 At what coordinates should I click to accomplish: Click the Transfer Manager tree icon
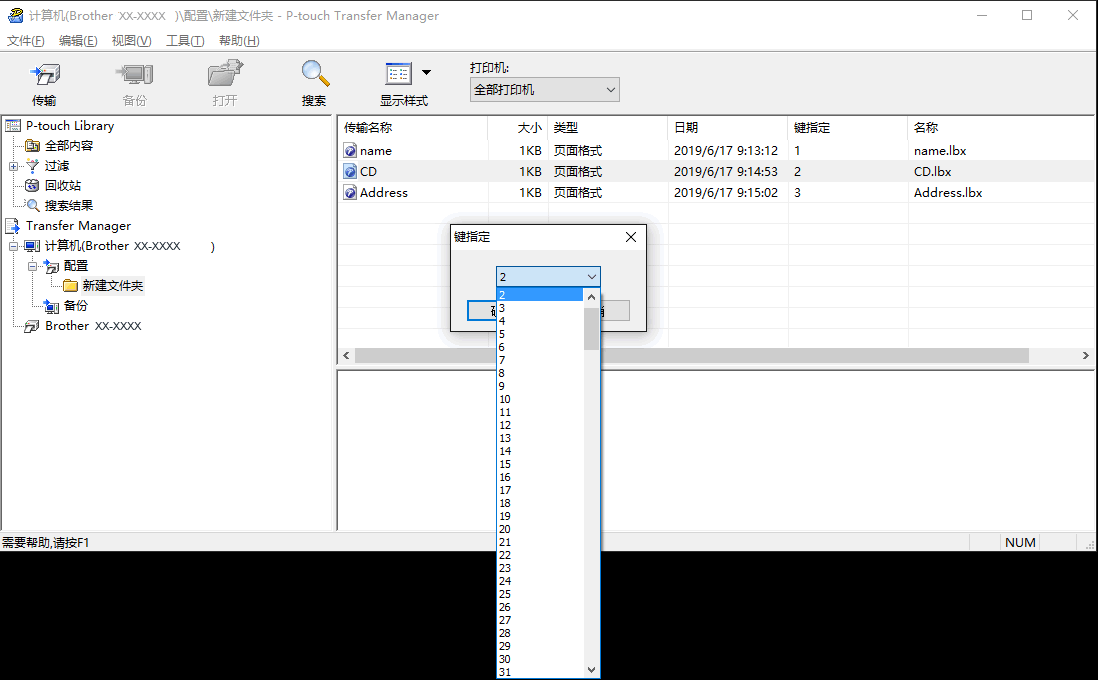click(x=13, y=225)
